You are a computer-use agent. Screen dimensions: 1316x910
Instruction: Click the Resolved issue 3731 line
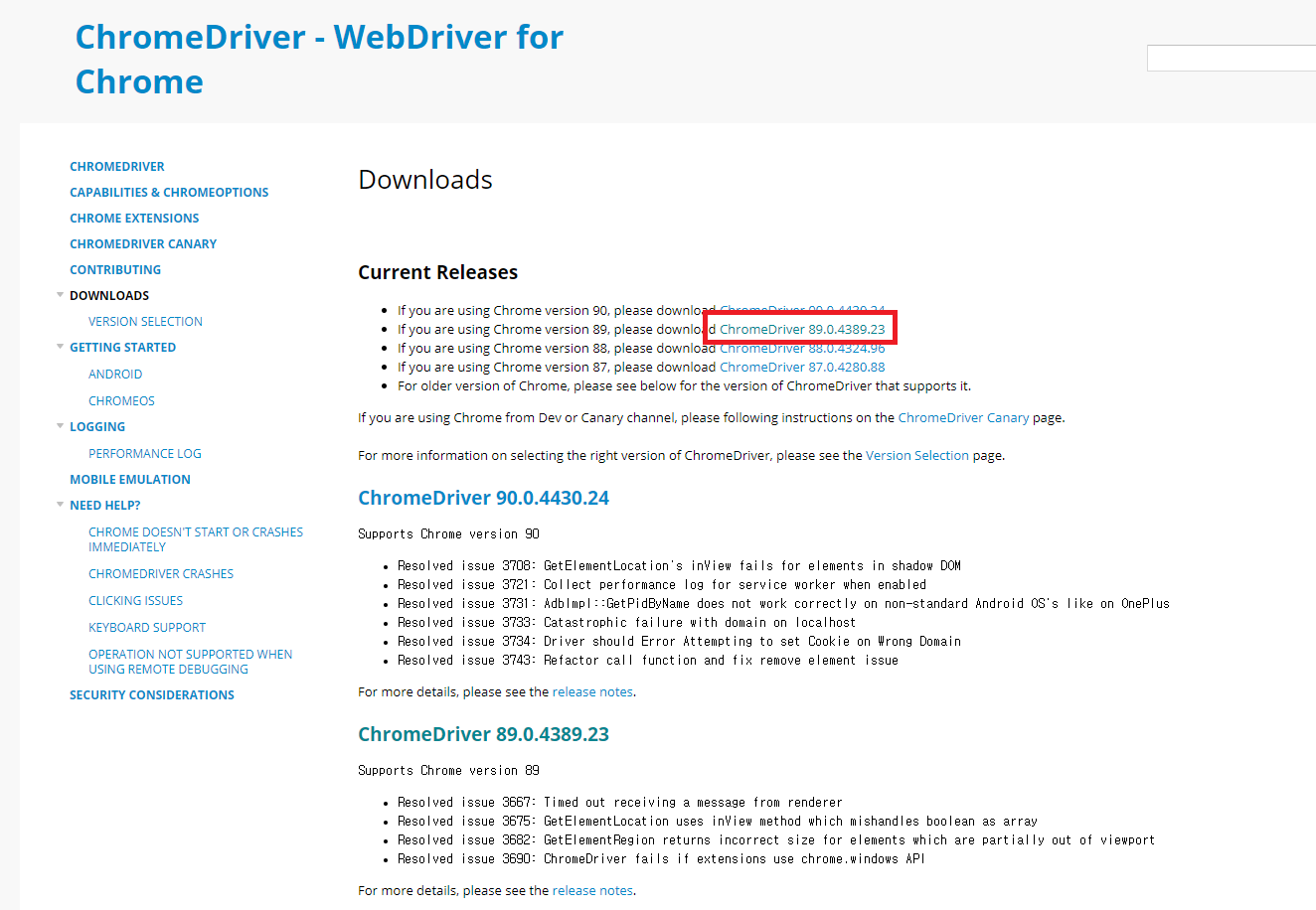(783, 604)
